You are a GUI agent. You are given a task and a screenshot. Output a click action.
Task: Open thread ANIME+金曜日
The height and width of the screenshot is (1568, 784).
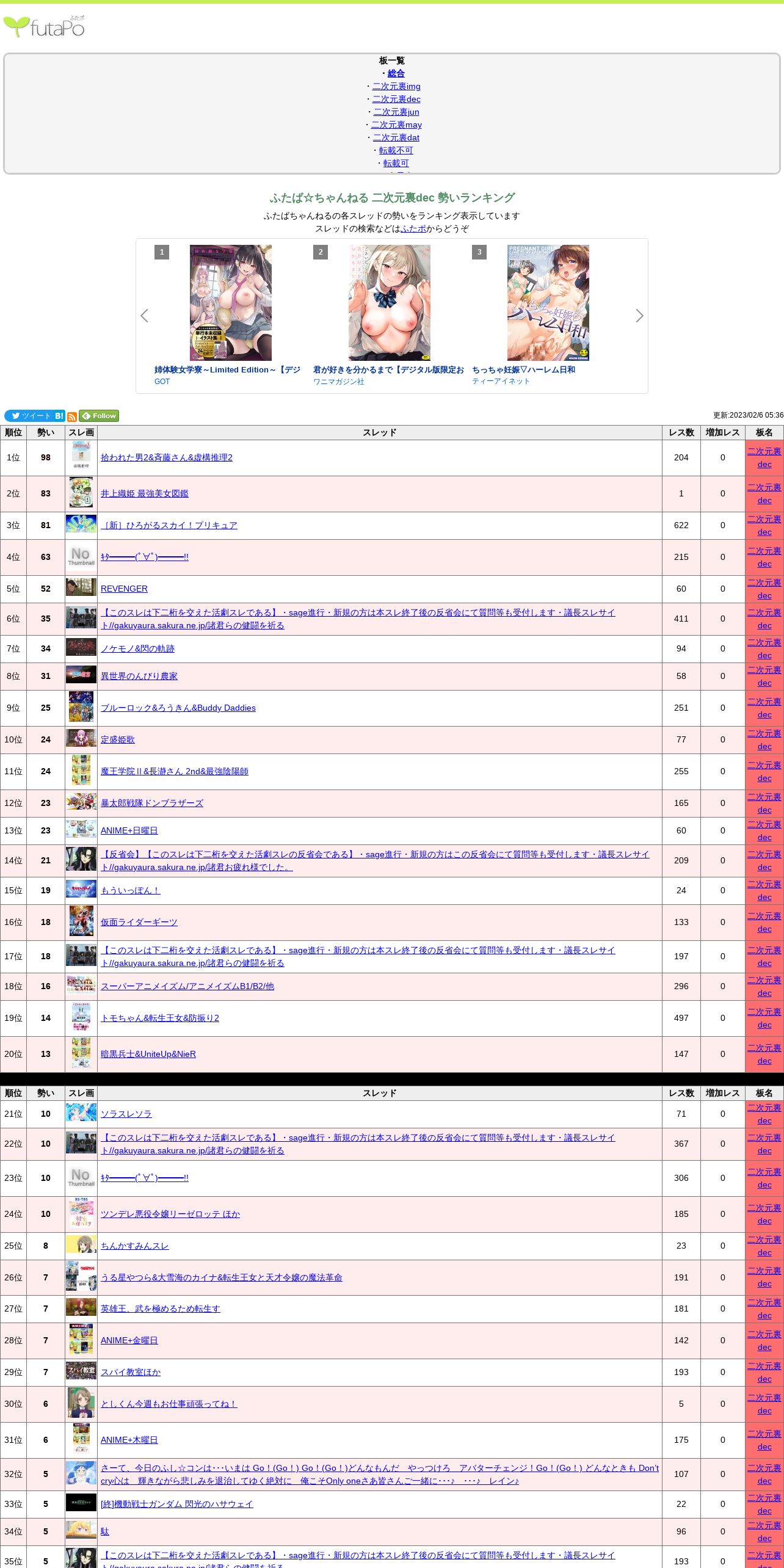pos(129,1340)
